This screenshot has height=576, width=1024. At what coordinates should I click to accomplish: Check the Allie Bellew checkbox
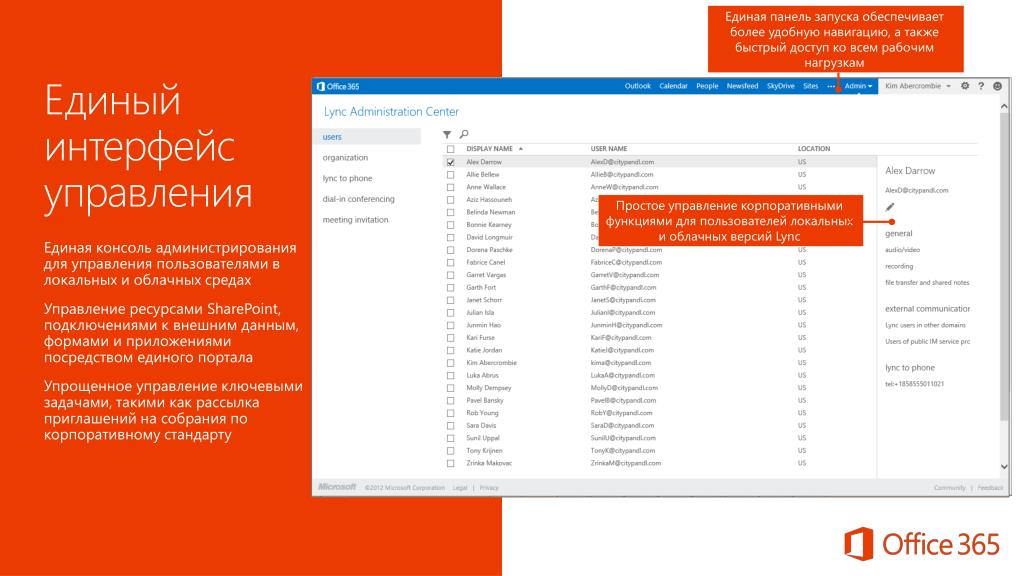pyautogui.click(x=451, y=174)
